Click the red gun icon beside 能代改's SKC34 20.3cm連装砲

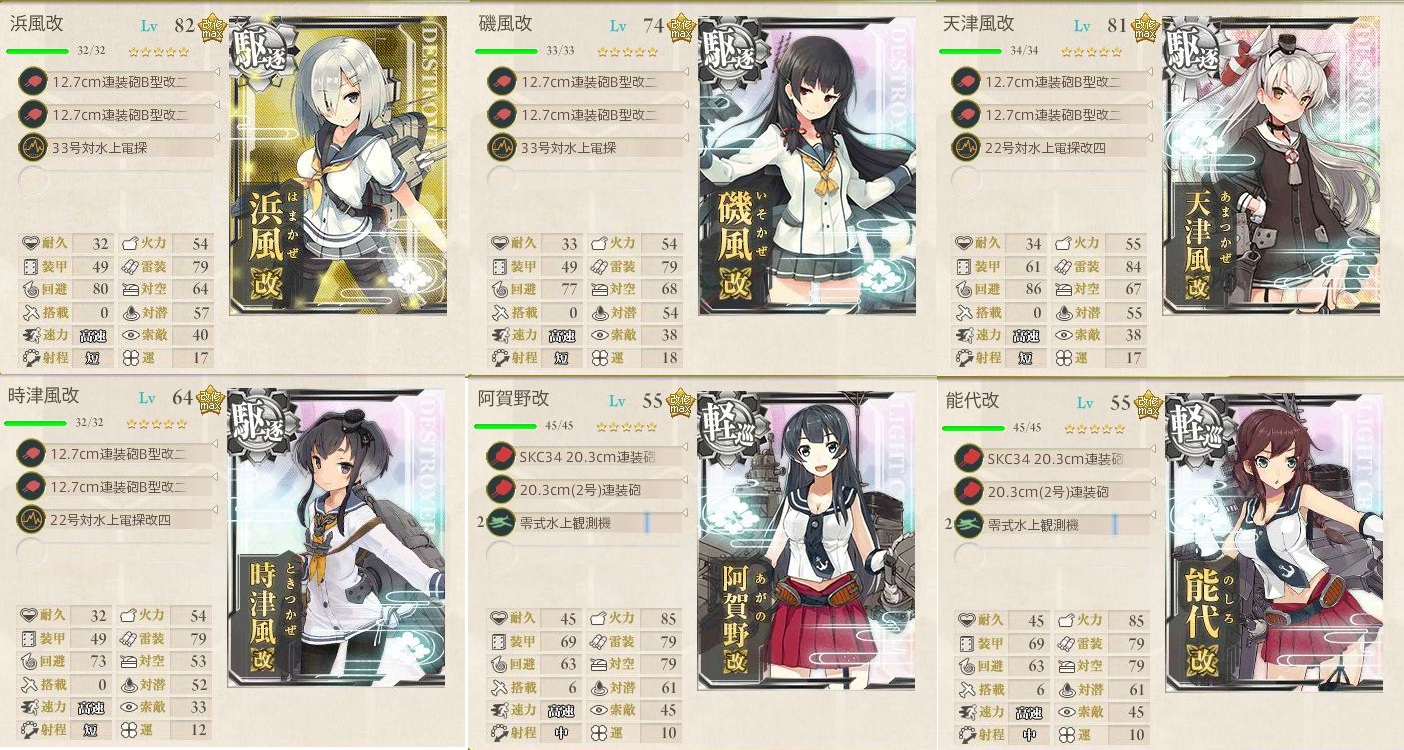(968, 459)
